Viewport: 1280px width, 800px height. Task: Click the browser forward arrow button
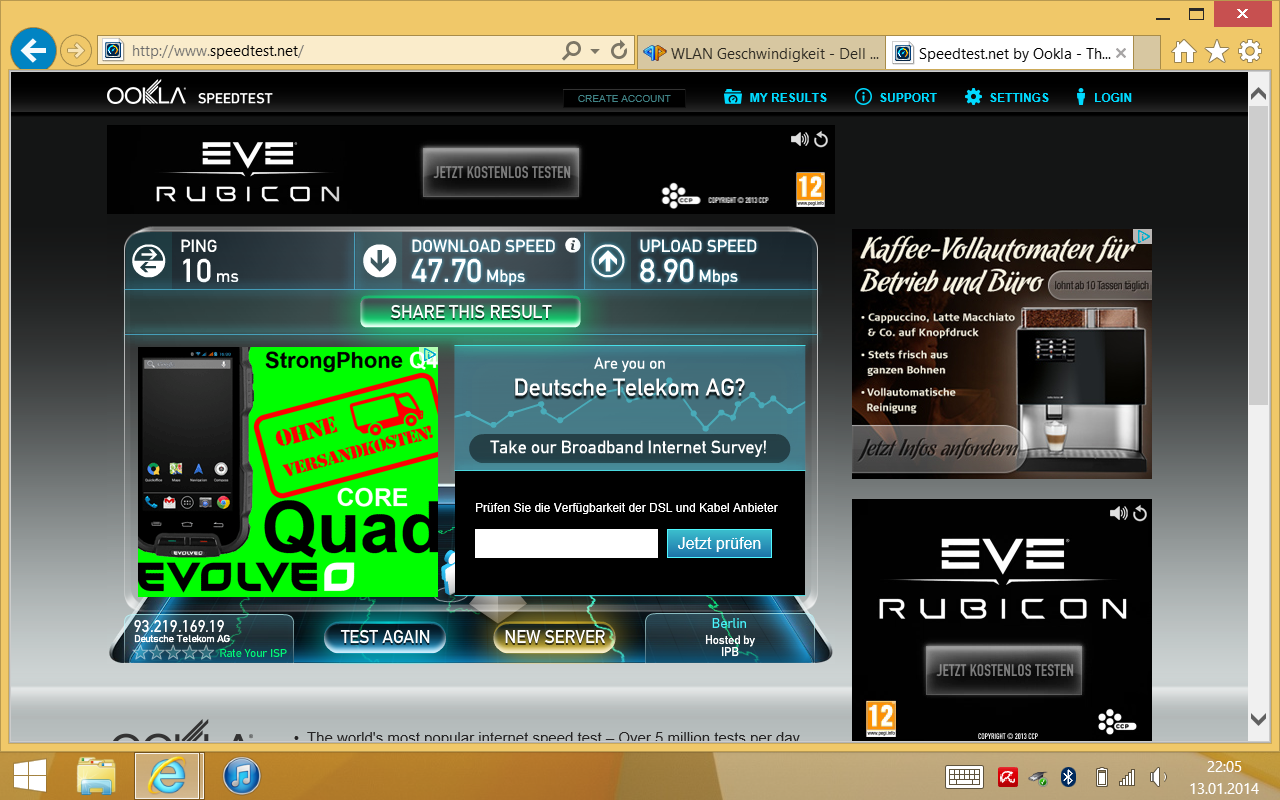(x=76, y=50)
